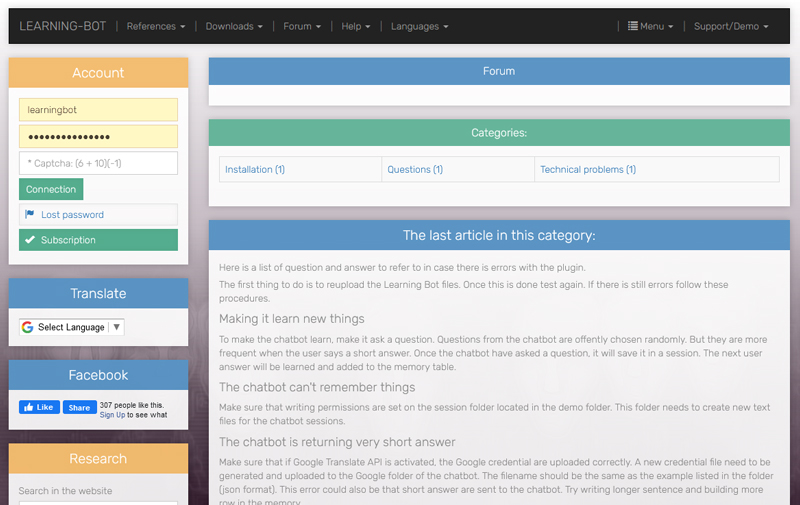The image size is (800, 505).
Task: Open the Technical problems (1) category
Action: point(588,170)
